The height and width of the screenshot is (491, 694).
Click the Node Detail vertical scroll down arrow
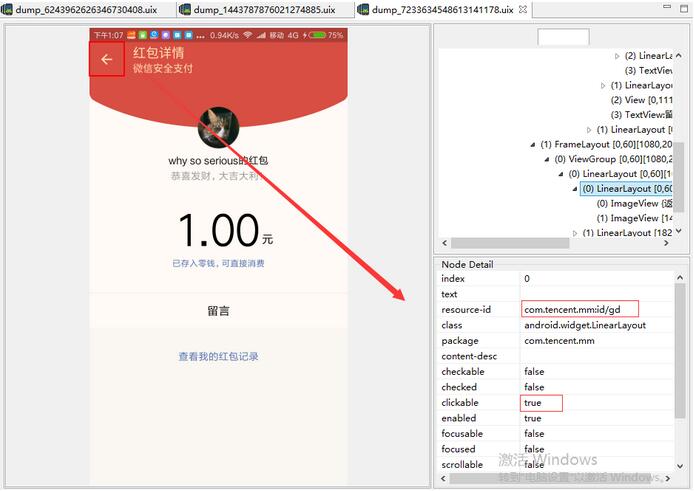[x=680, y=466]
